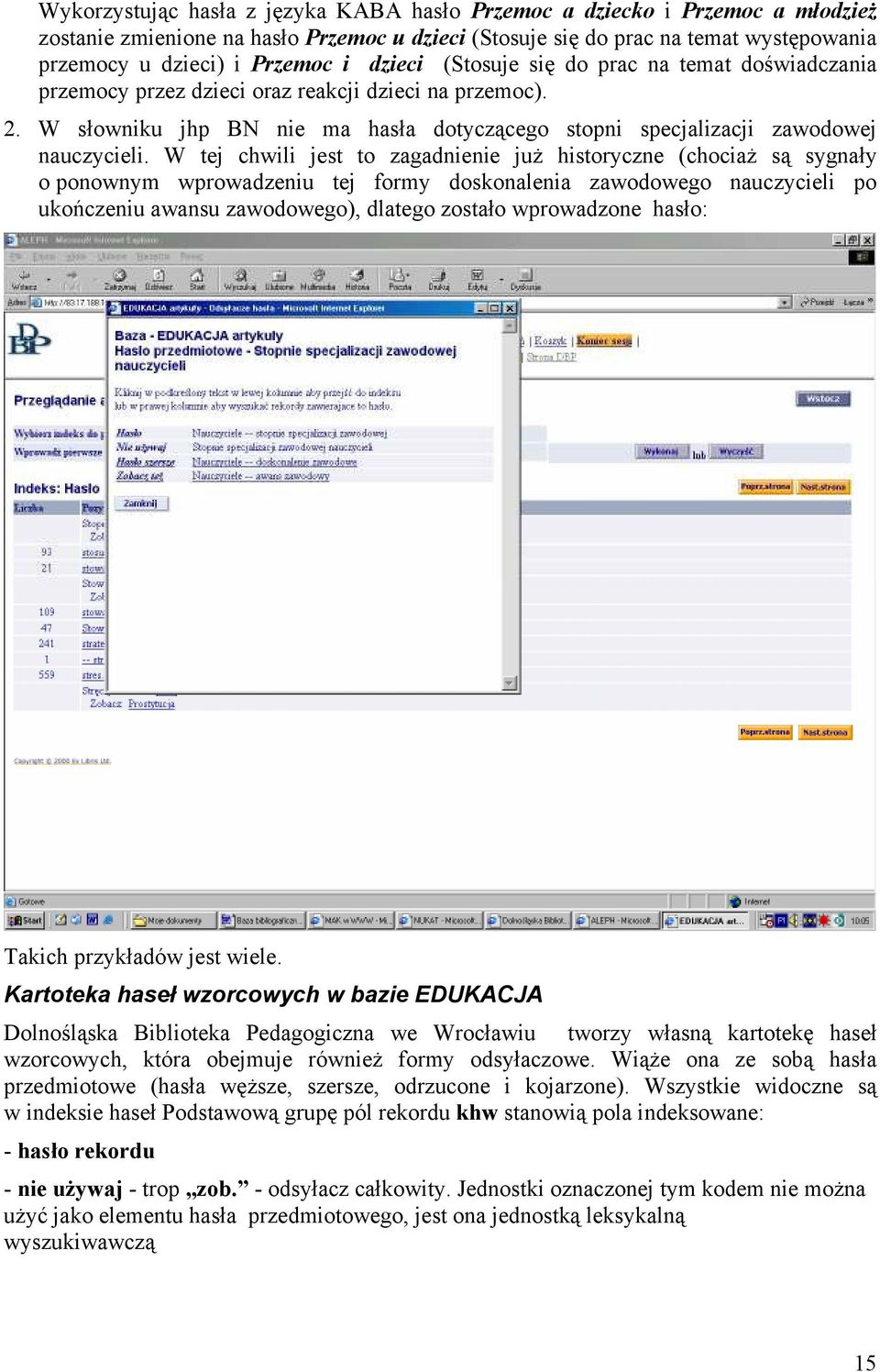Click the Odśwież refresh icon in toolbar

[159, 279]
